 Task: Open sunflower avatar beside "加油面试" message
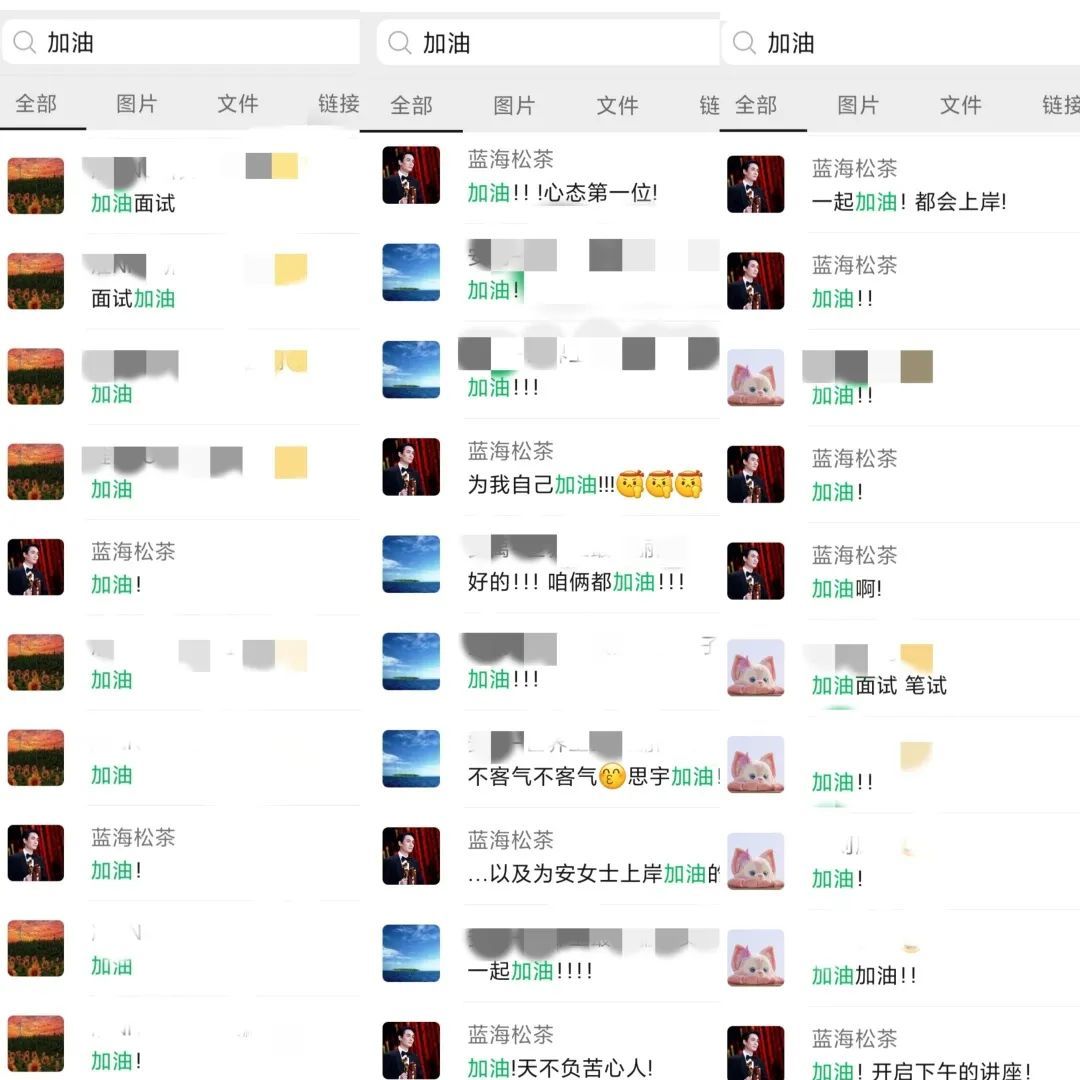[x=36, y=186]
